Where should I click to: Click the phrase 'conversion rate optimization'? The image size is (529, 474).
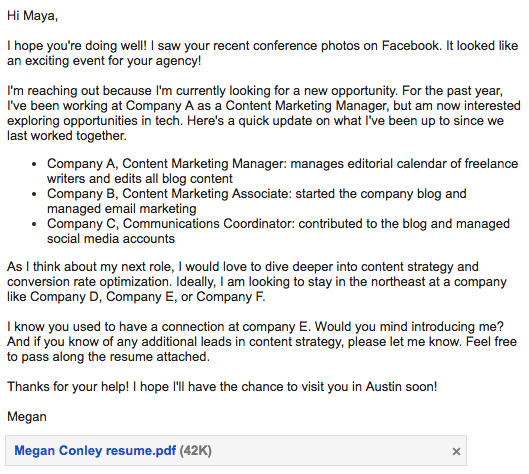[89, 282]
